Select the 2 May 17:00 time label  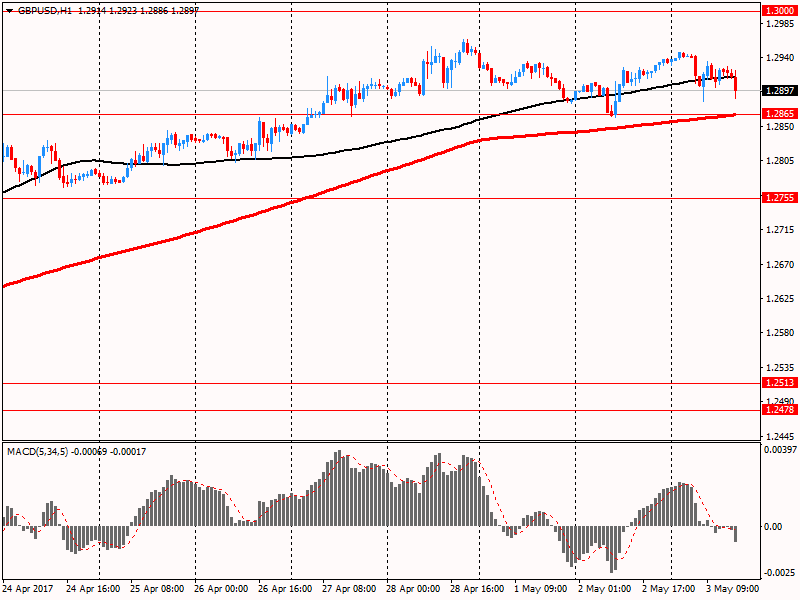(x=668, y=589)
